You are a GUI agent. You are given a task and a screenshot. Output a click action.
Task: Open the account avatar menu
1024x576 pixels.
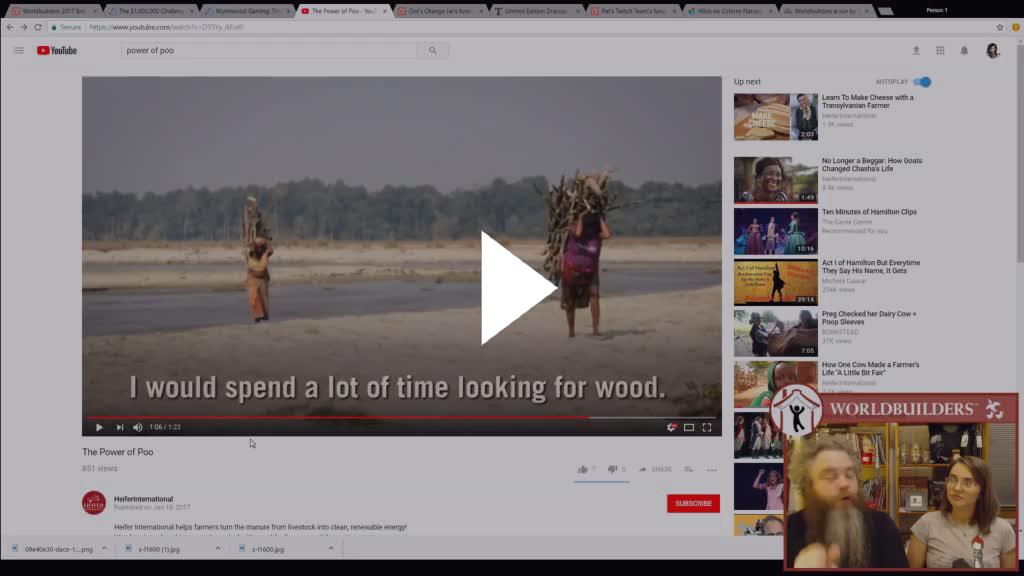click(x=993, y=50)
